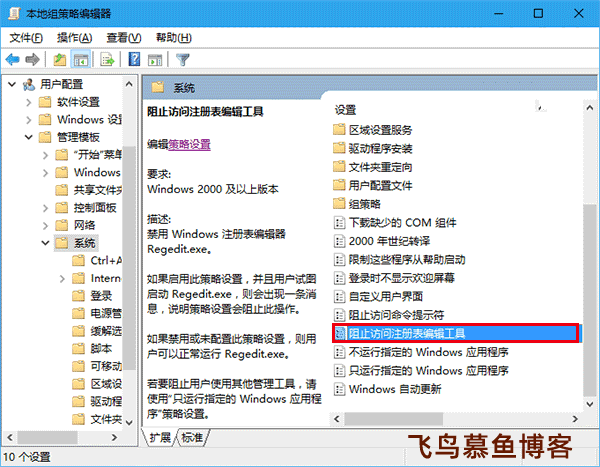Select the Windows 组件 folder in tree
Image resolution: width=600 pixels, height=467 pixels.
click(x=97, y=172)
